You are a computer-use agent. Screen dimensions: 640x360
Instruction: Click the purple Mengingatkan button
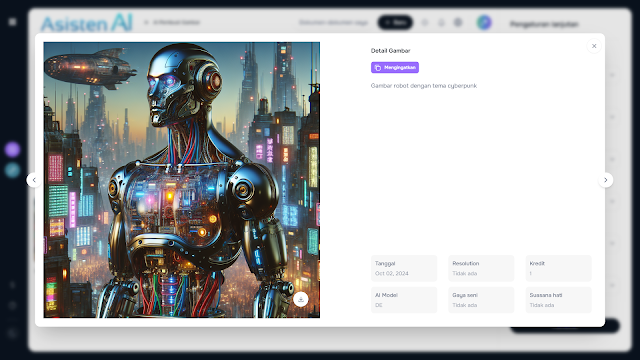pos(395,67)
